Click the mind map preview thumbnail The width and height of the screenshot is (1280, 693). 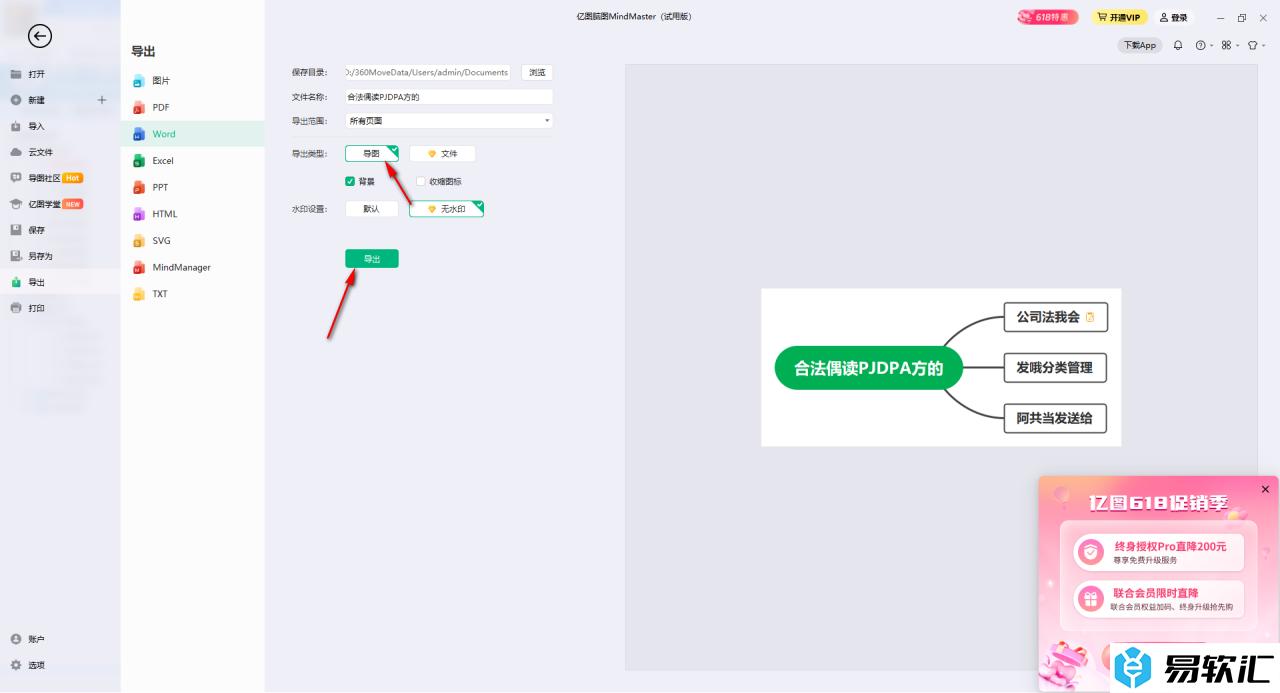click(941, 367)
